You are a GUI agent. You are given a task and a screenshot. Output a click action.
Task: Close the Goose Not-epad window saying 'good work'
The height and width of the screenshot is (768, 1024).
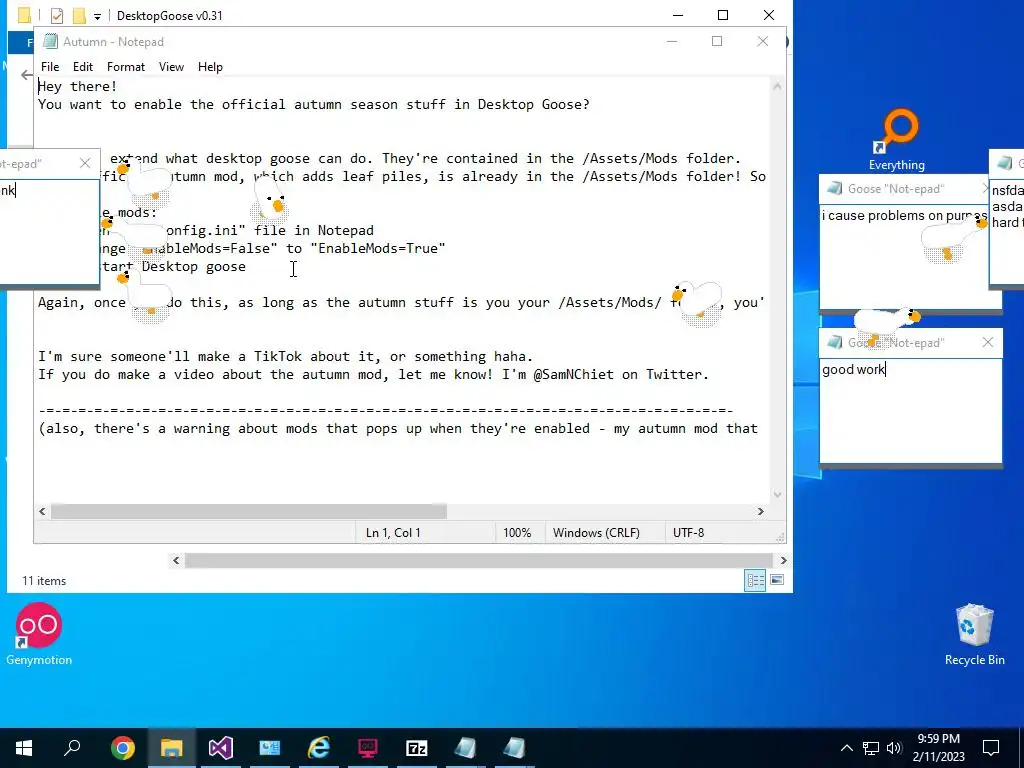(987, 342)
